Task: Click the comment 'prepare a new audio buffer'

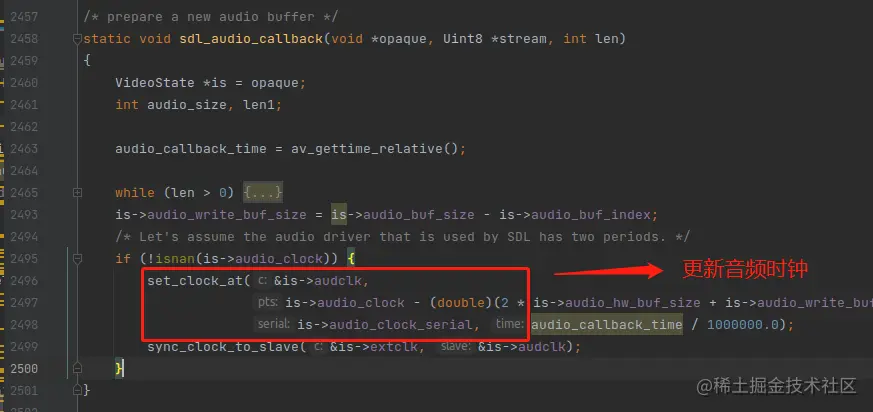Action: click(211, 17)
